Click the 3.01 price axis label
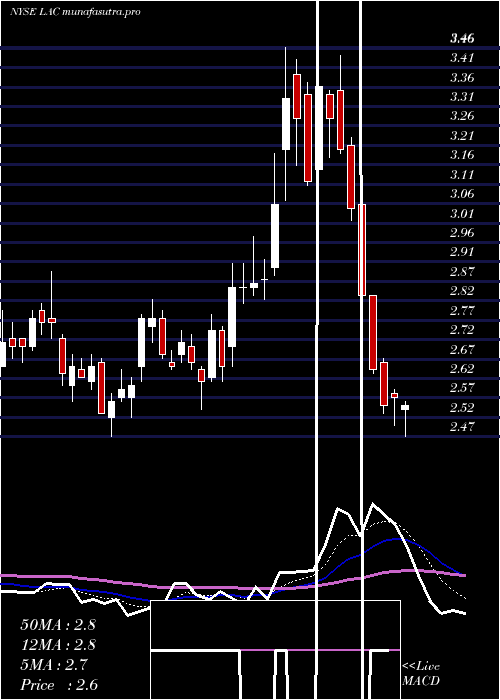The image size is (500, 700). coord(462,213)
